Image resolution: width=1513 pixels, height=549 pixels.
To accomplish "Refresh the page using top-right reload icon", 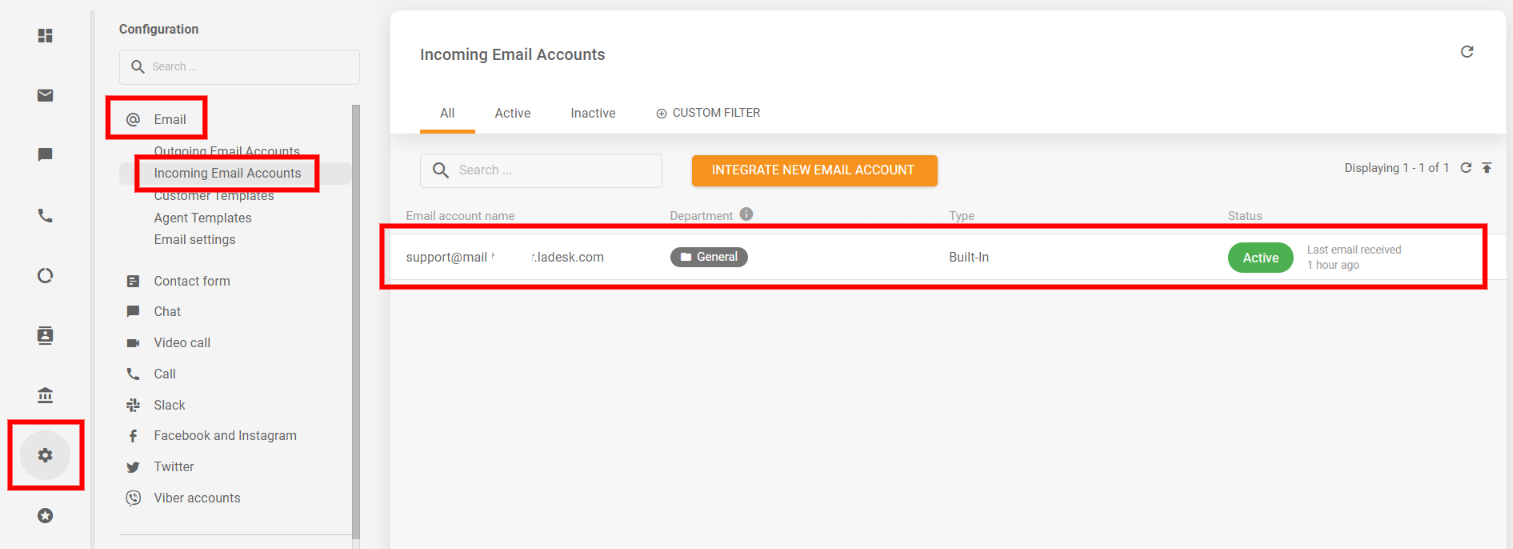I will click(x=1467, y=52).
